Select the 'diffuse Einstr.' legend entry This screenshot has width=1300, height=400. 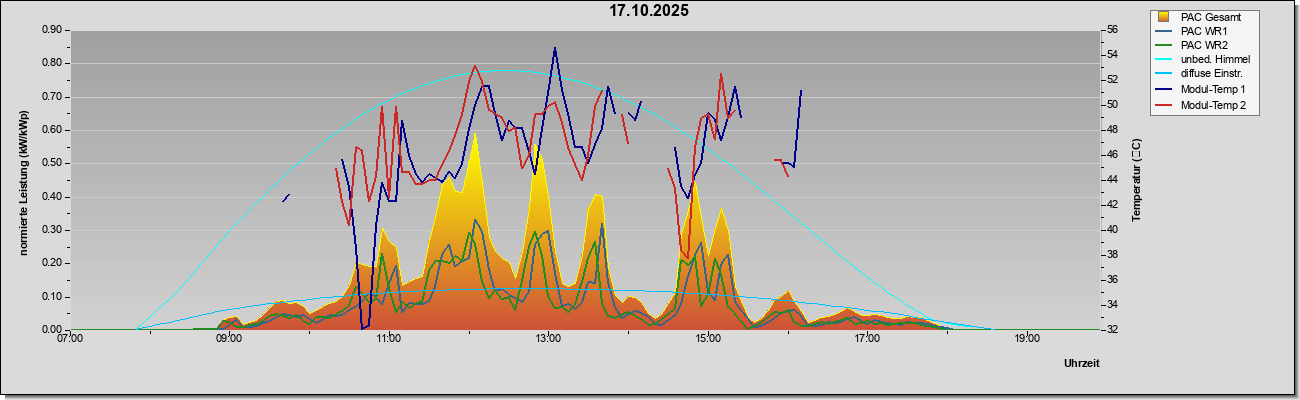point(1211,75)
